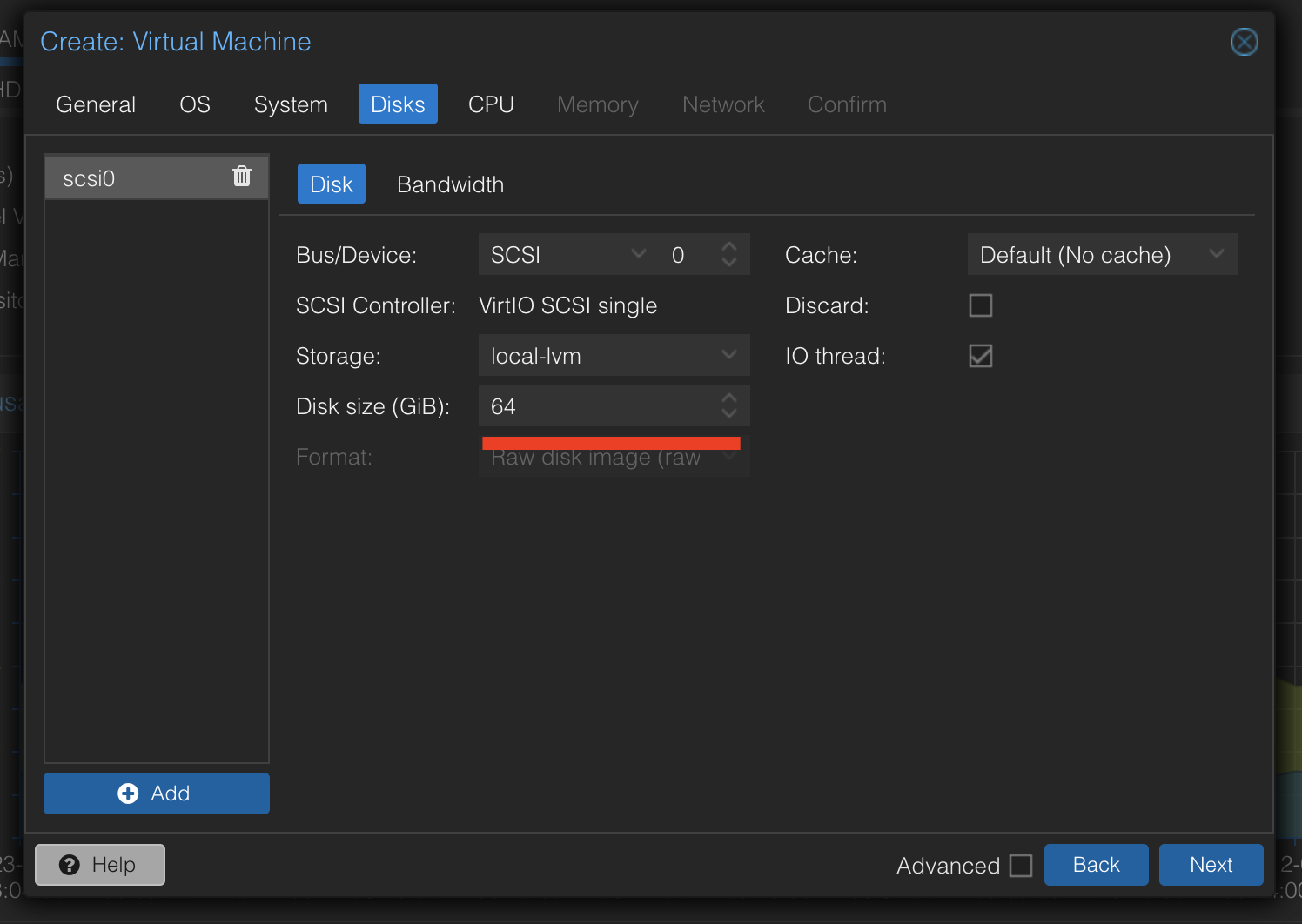The width and height of the screenshot is (1302, 924).
Task: Toggle the IO thread checkbox
Action: click(981, 356)
